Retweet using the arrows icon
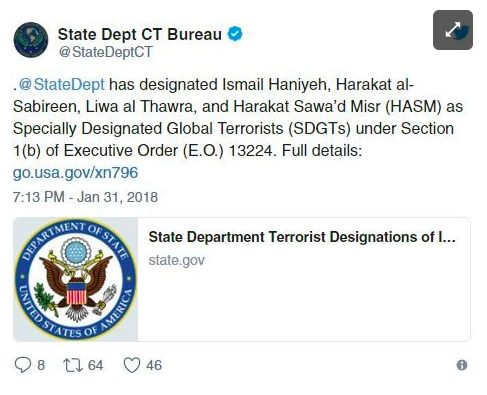Screen dimensions: 487x395 click(x=73, y=365)
